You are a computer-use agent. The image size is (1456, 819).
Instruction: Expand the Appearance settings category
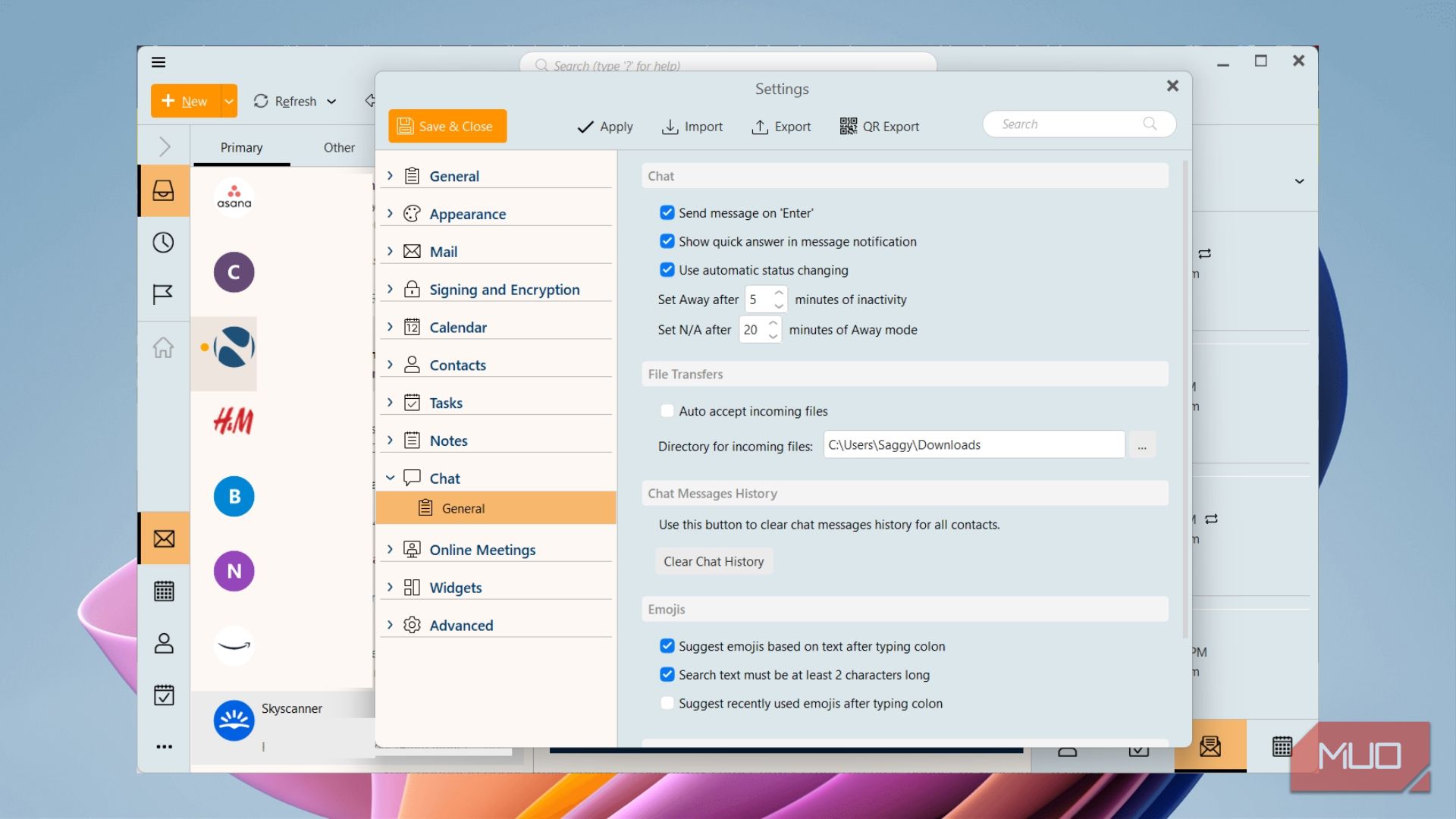390,214
